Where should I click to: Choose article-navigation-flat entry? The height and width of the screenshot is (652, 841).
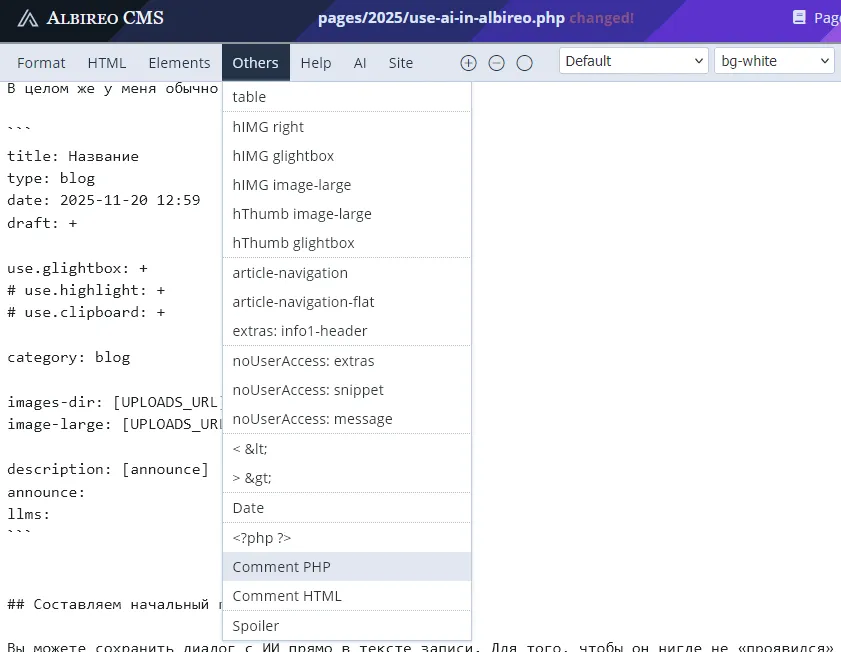[303, 302]
